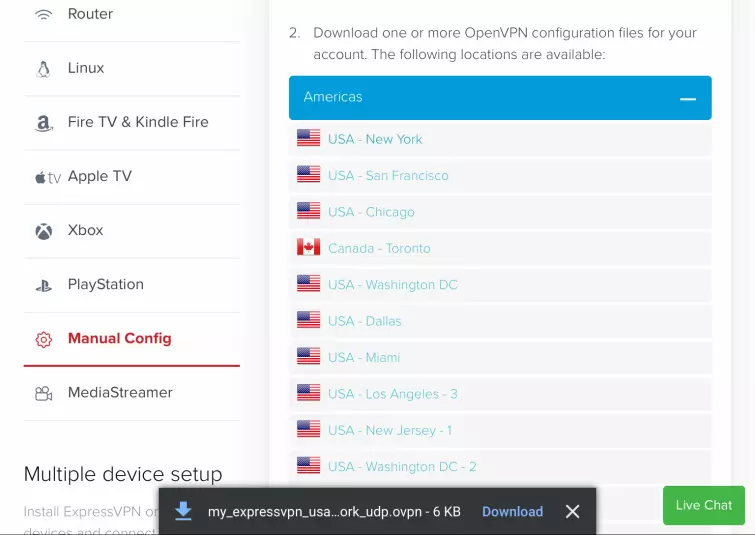
Task: Click the US flag beside USA - Chicago
Action: click(x=308, y=211)
